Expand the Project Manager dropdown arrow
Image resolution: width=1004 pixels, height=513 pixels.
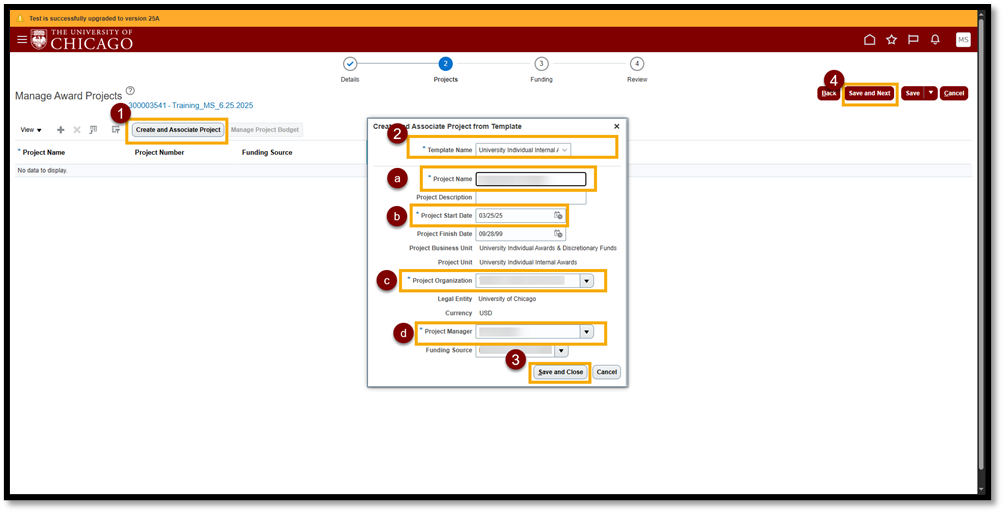[x=587, y=331]
